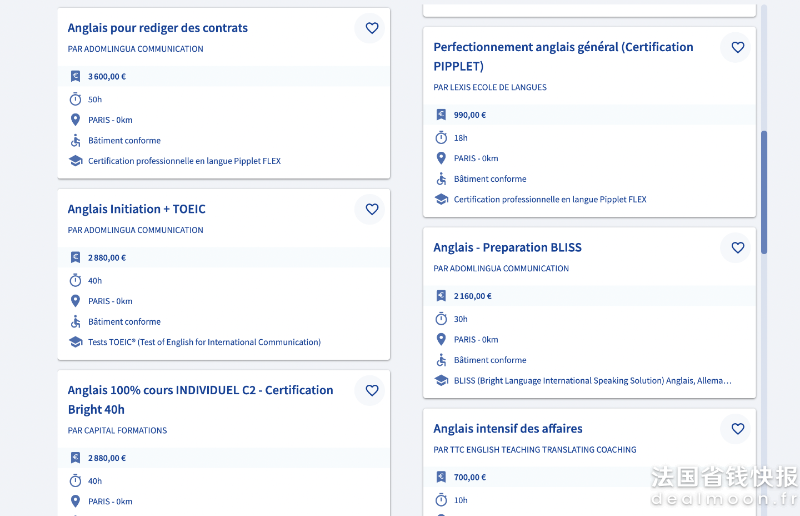This screenshot has height=516, width=800.
Task: Select the BLISS (Bright Language International...) text
Action: coord(593,381)
